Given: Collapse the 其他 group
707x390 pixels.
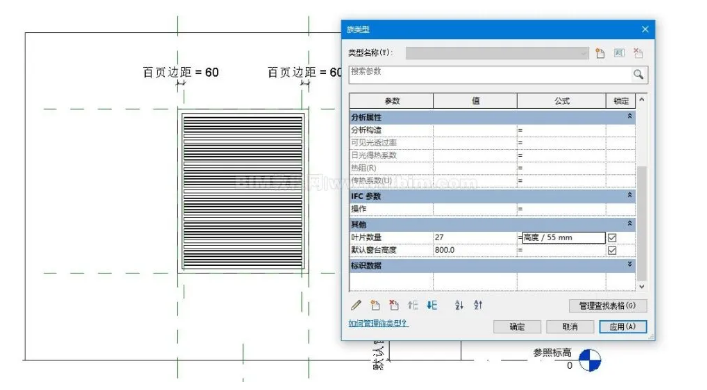Looking at the screenshot, I should [x=630, y=224].
